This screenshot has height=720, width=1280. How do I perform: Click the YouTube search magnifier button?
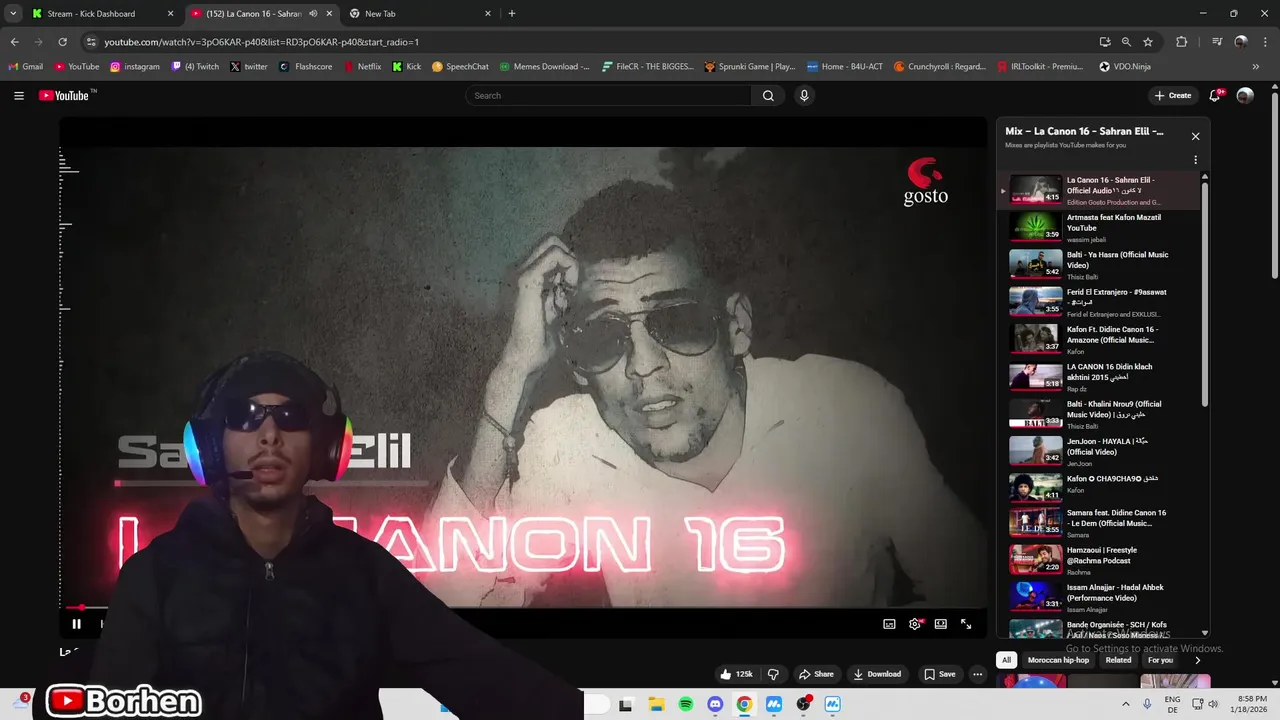(x=768, y=96)
